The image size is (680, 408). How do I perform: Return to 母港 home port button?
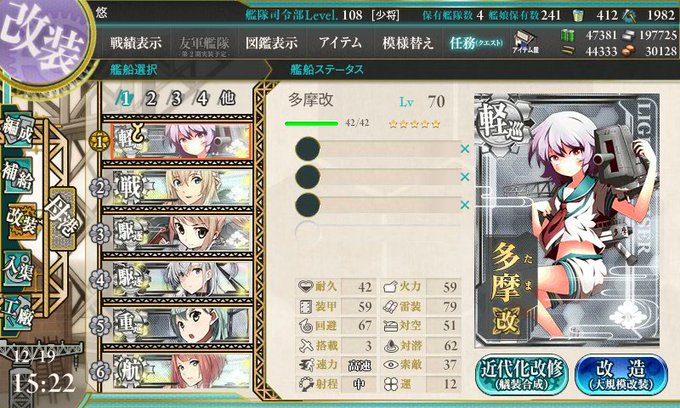point(62,219)
